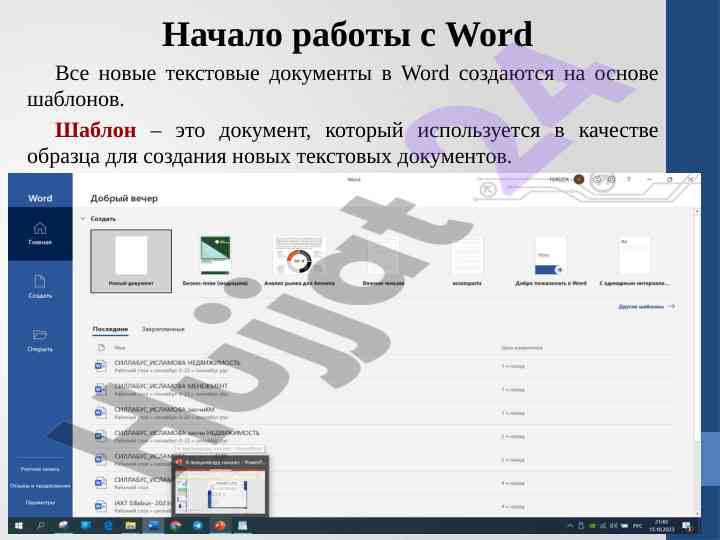This screenshot has width=720, height=540.
Task: Click the taskbar clock and date
Action: click(662, 526)
